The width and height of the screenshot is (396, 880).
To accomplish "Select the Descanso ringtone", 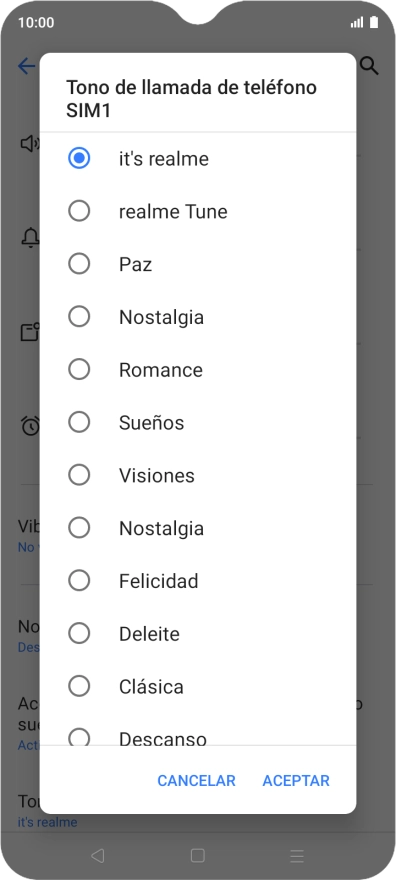I will coord(197,730).
